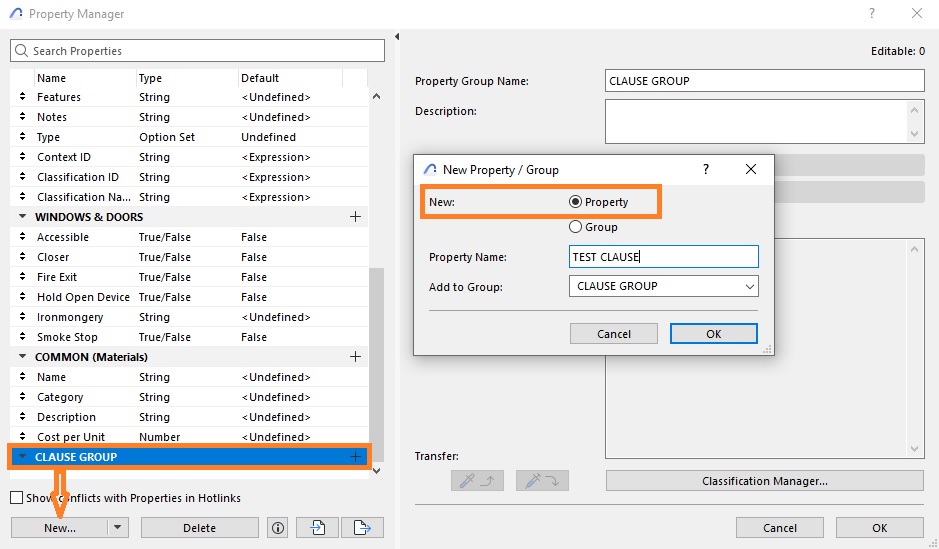Add property to COMMON (Materials) group

click(x=355, y=357)
